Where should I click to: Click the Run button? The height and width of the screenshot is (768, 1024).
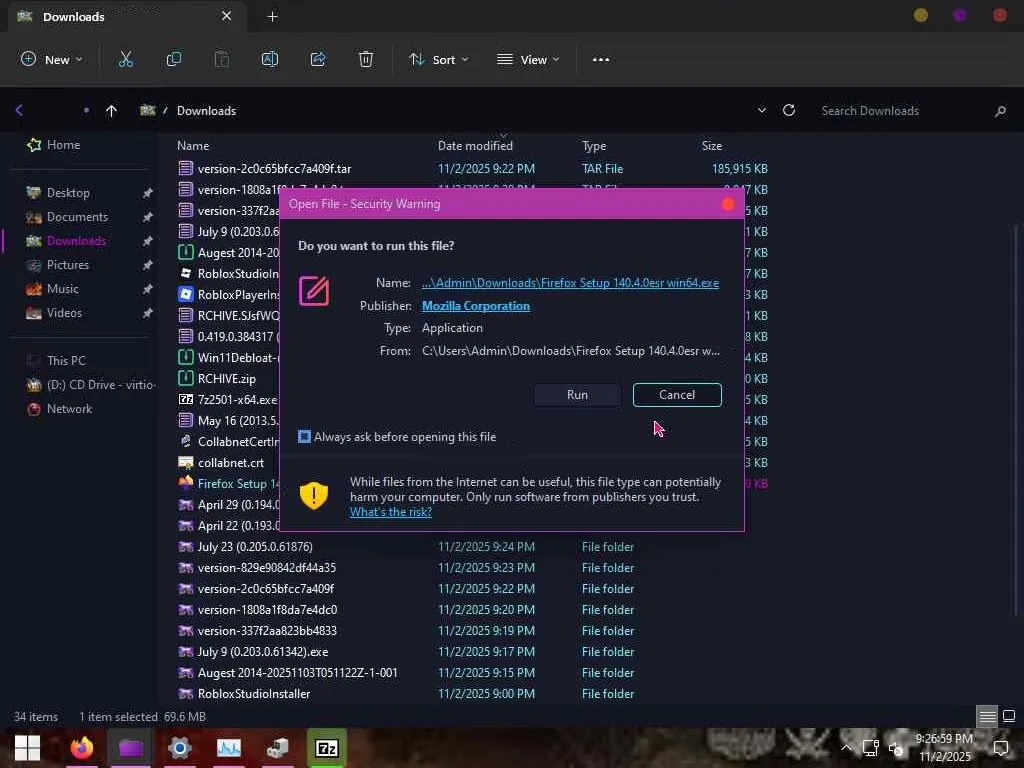(577, 394)
